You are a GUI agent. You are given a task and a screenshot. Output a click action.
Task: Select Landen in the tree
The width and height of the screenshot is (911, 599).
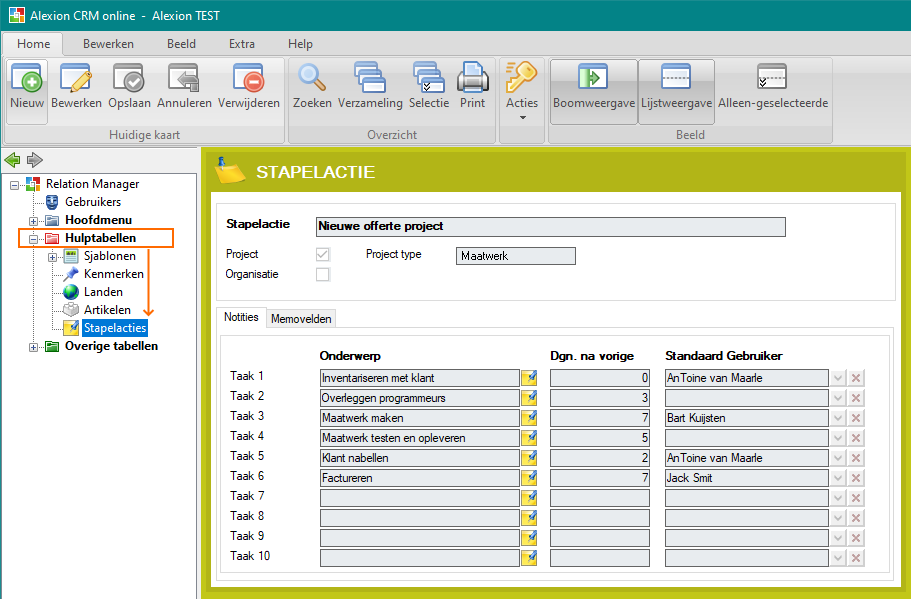point(103,292)
